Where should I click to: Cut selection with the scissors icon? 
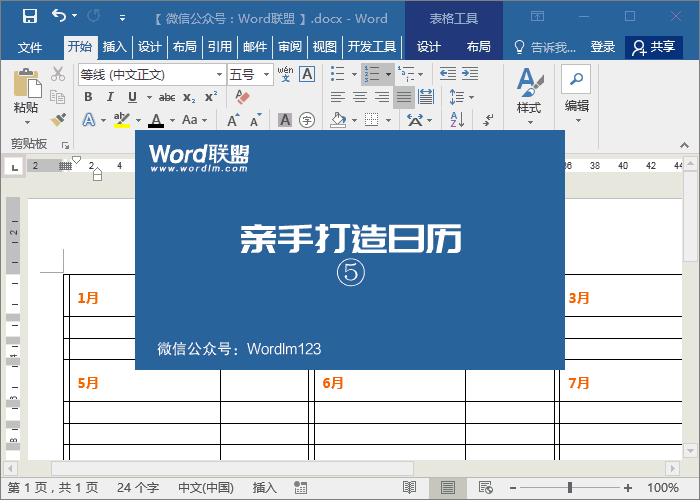coord(58,74)
